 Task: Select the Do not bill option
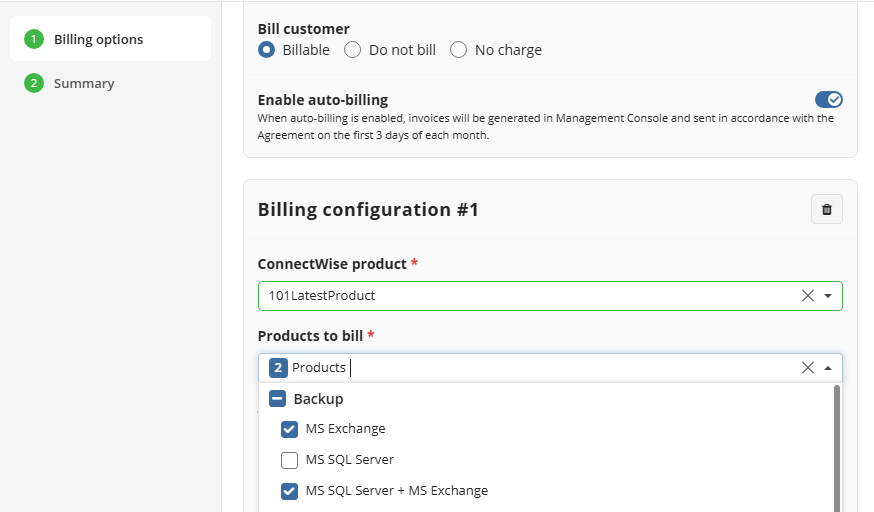pos(352,50)
